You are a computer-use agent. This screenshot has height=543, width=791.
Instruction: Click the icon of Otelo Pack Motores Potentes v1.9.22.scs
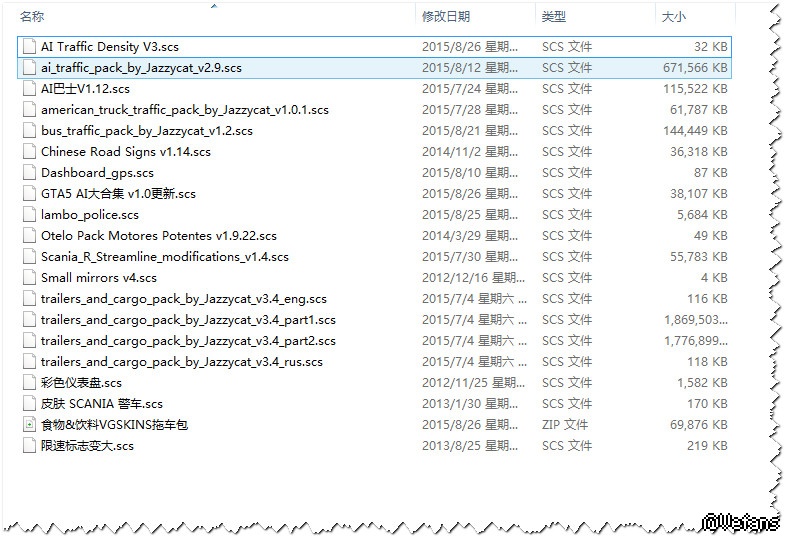(x=29, y=236)
